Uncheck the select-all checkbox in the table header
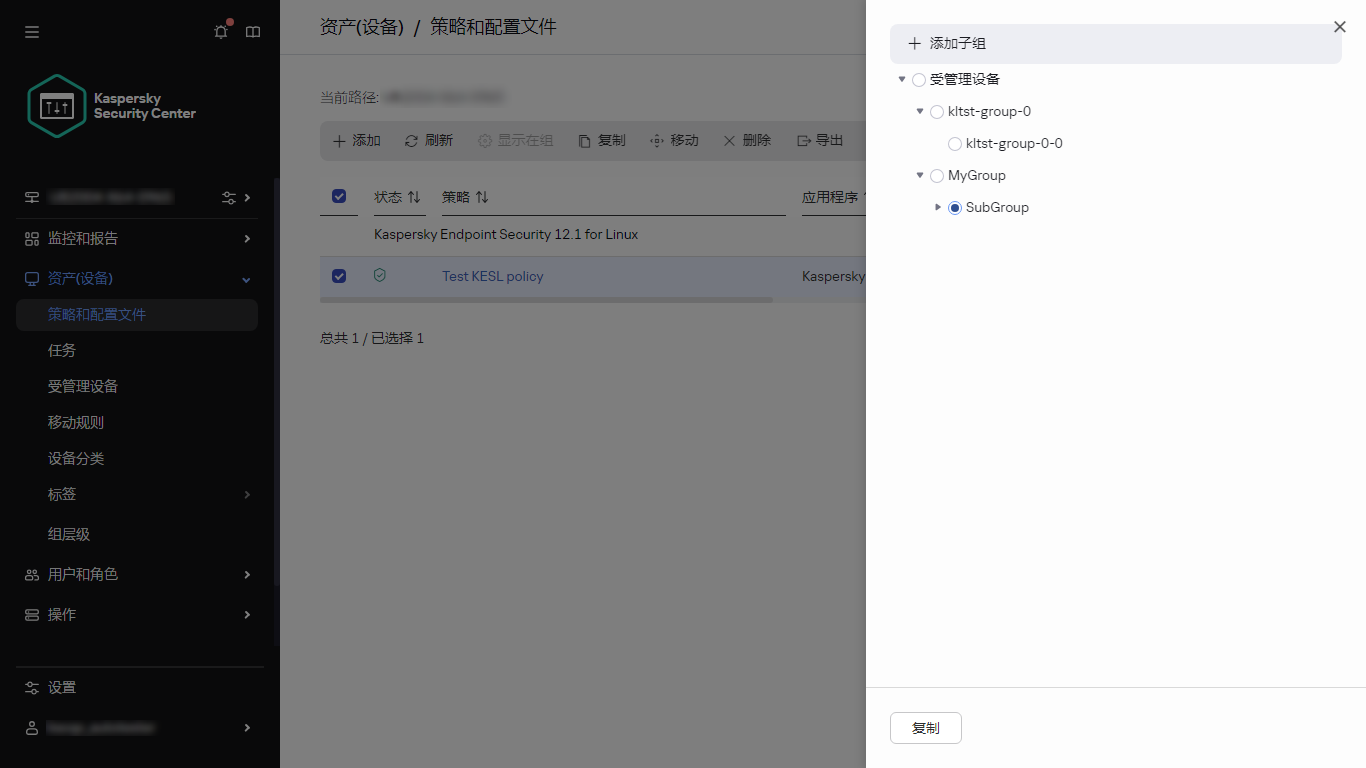 (339, 196)
